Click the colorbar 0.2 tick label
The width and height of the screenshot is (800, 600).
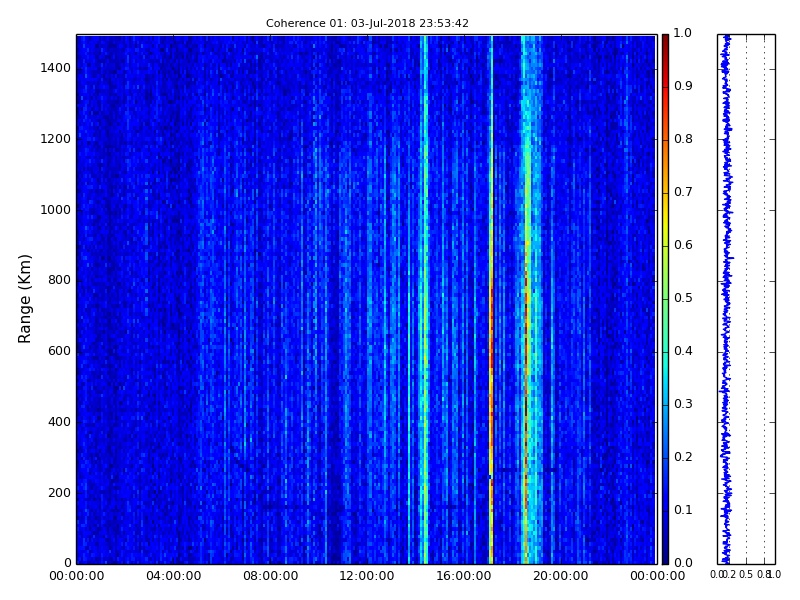[684, 457]
